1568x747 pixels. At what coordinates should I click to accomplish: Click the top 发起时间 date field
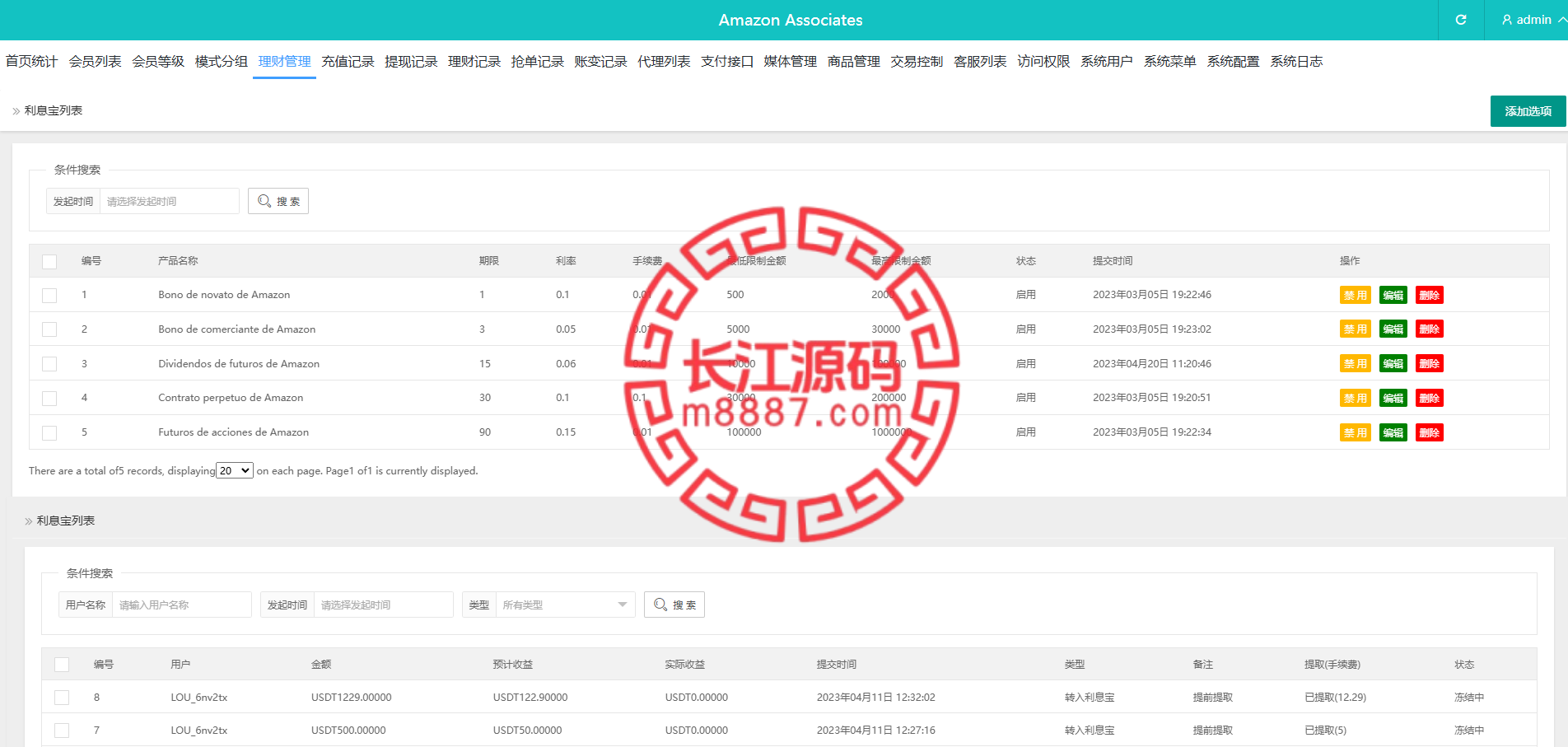pos(169,201)
